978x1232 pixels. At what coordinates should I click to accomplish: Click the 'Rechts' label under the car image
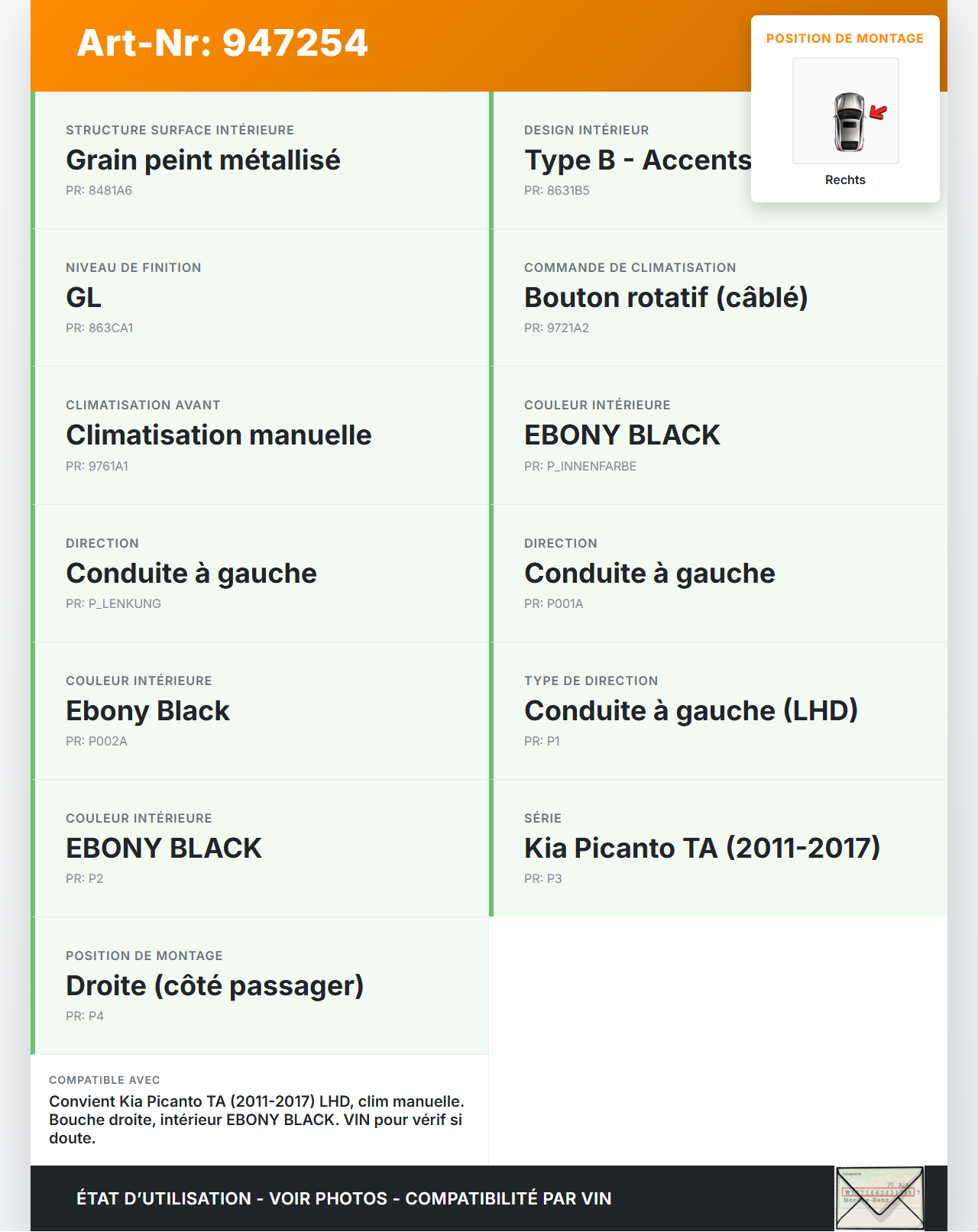(845, 180)
